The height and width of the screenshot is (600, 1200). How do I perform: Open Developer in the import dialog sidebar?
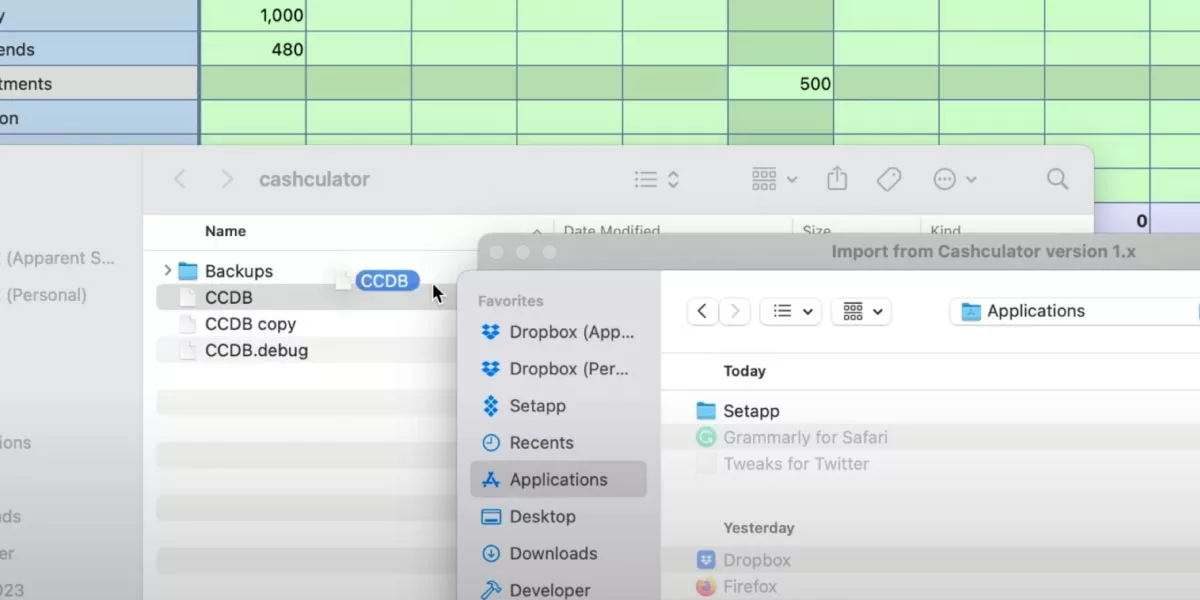[x=558, y=590]
